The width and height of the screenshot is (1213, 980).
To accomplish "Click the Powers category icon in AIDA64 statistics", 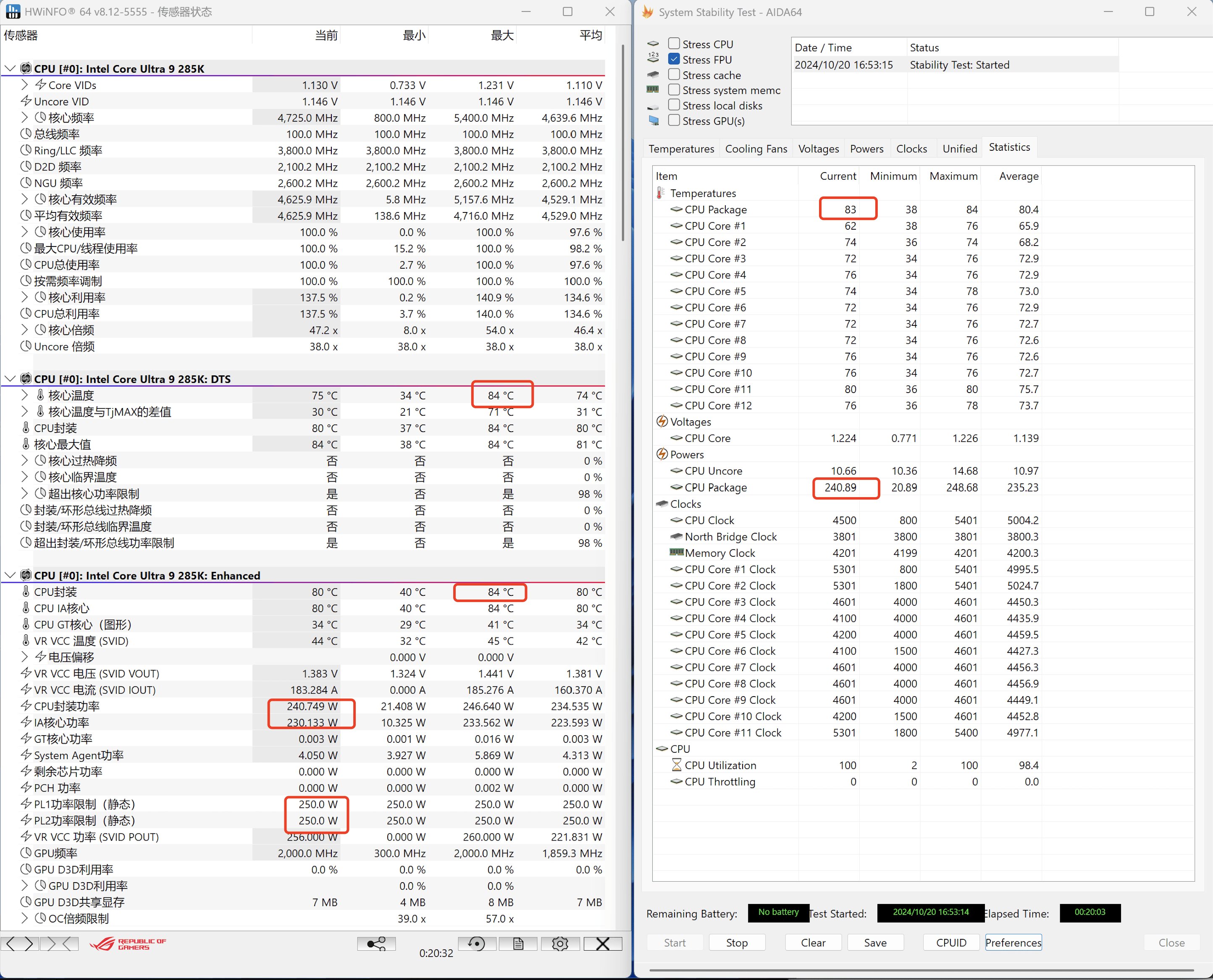I will pyautogui.click(x=662, y=454).
